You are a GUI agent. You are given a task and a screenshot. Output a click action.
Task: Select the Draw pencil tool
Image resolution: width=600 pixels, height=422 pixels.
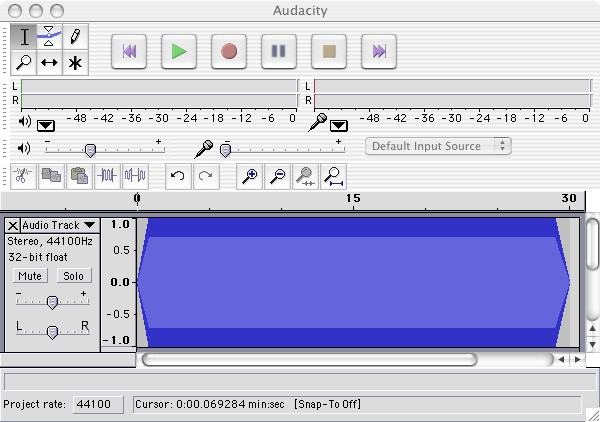pos(75,37)
